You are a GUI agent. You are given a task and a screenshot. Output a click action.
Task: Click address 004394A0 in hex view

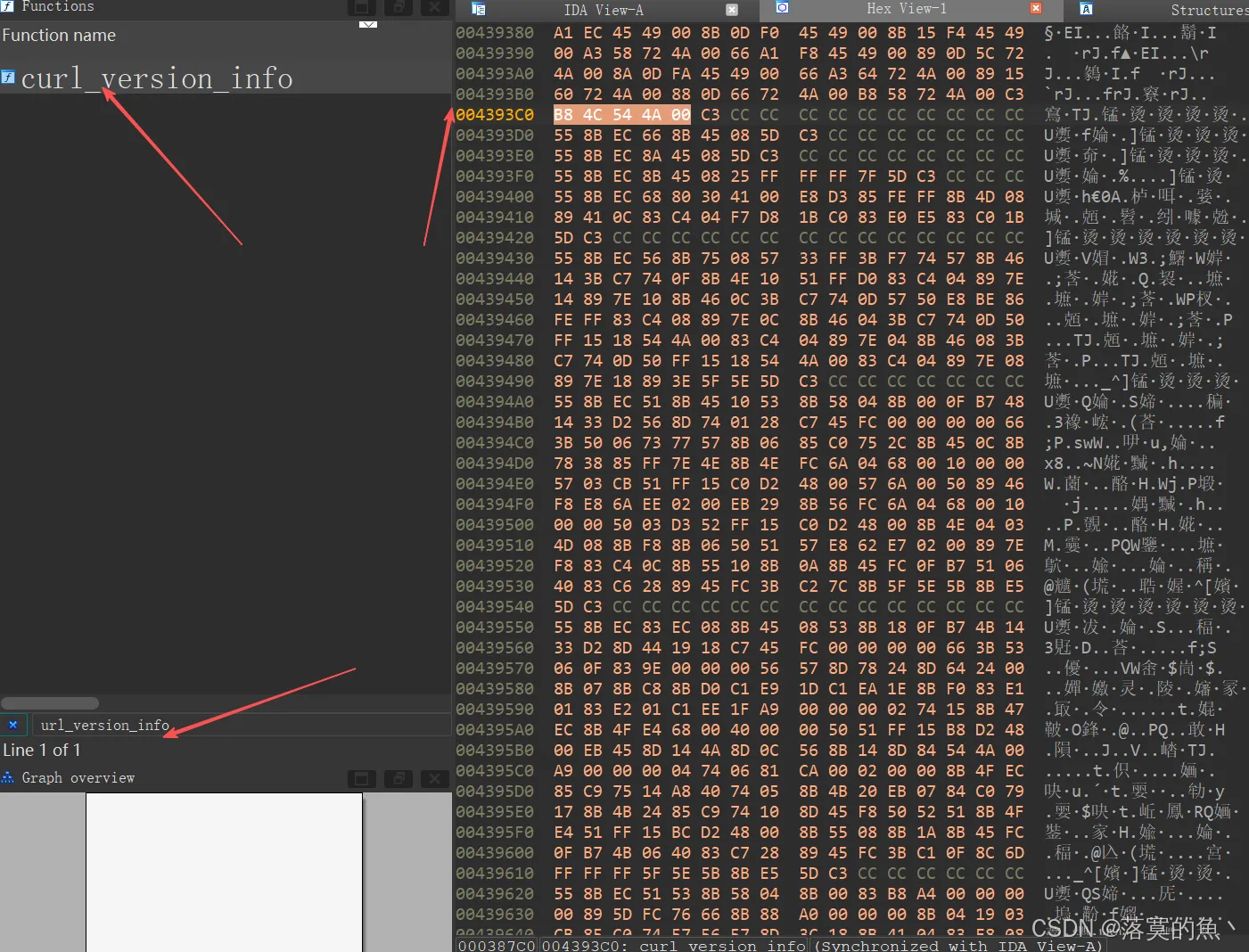[495, 402]
